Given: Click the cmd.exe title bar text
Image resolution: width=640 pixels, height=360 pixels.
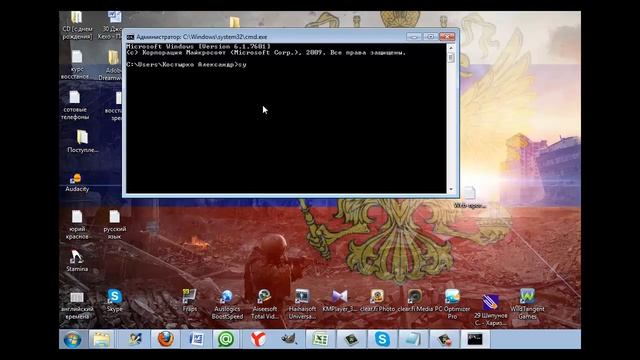Looking at the screenshot, I should [x=202, y=37].
